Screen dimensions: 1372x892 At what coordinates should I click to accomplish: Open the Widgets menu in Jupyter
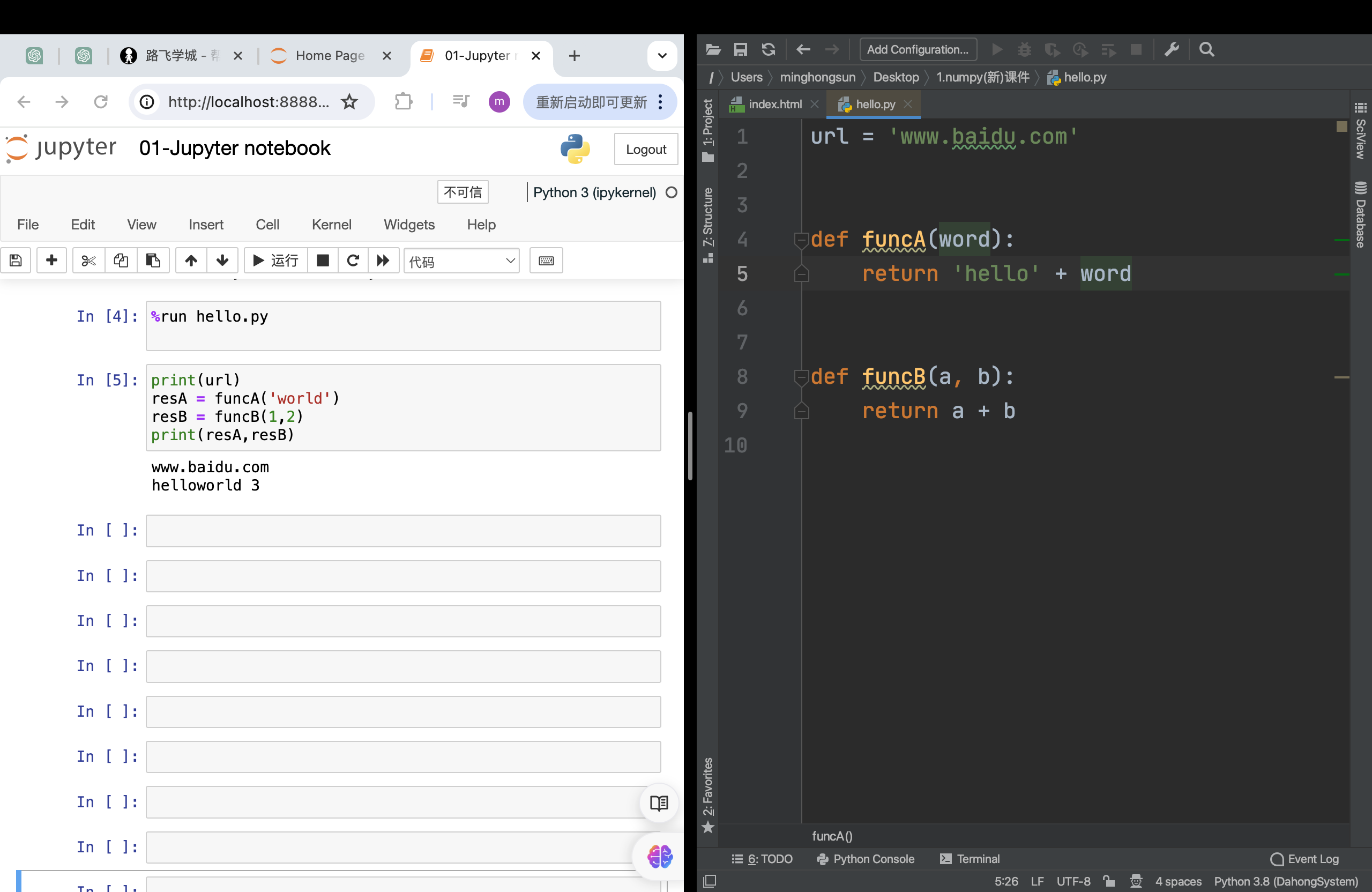pyautogui.click(x=409, y=224)
